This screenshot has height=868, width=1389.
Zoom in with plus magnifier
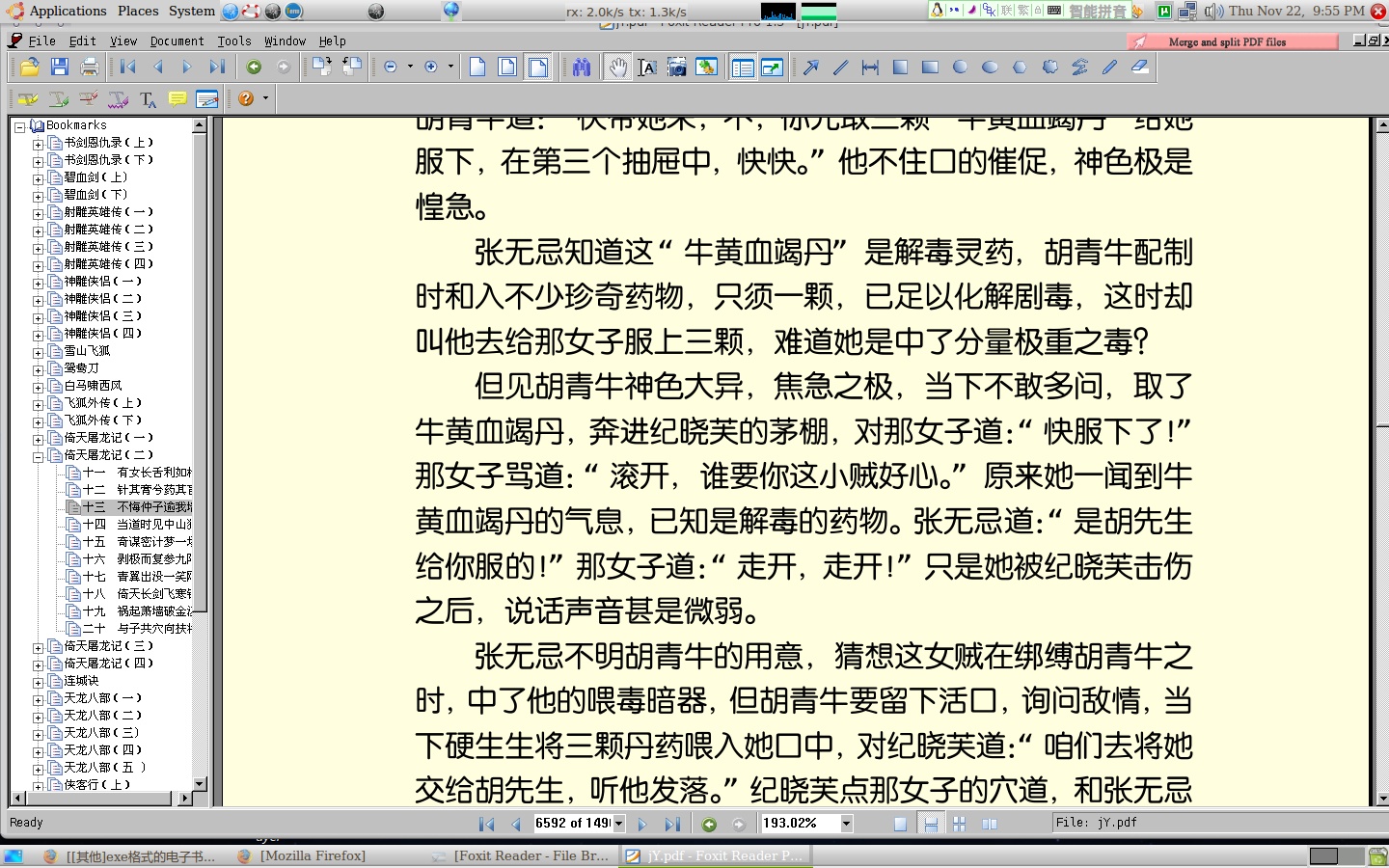pyautogui.click(x=431, y=67)
